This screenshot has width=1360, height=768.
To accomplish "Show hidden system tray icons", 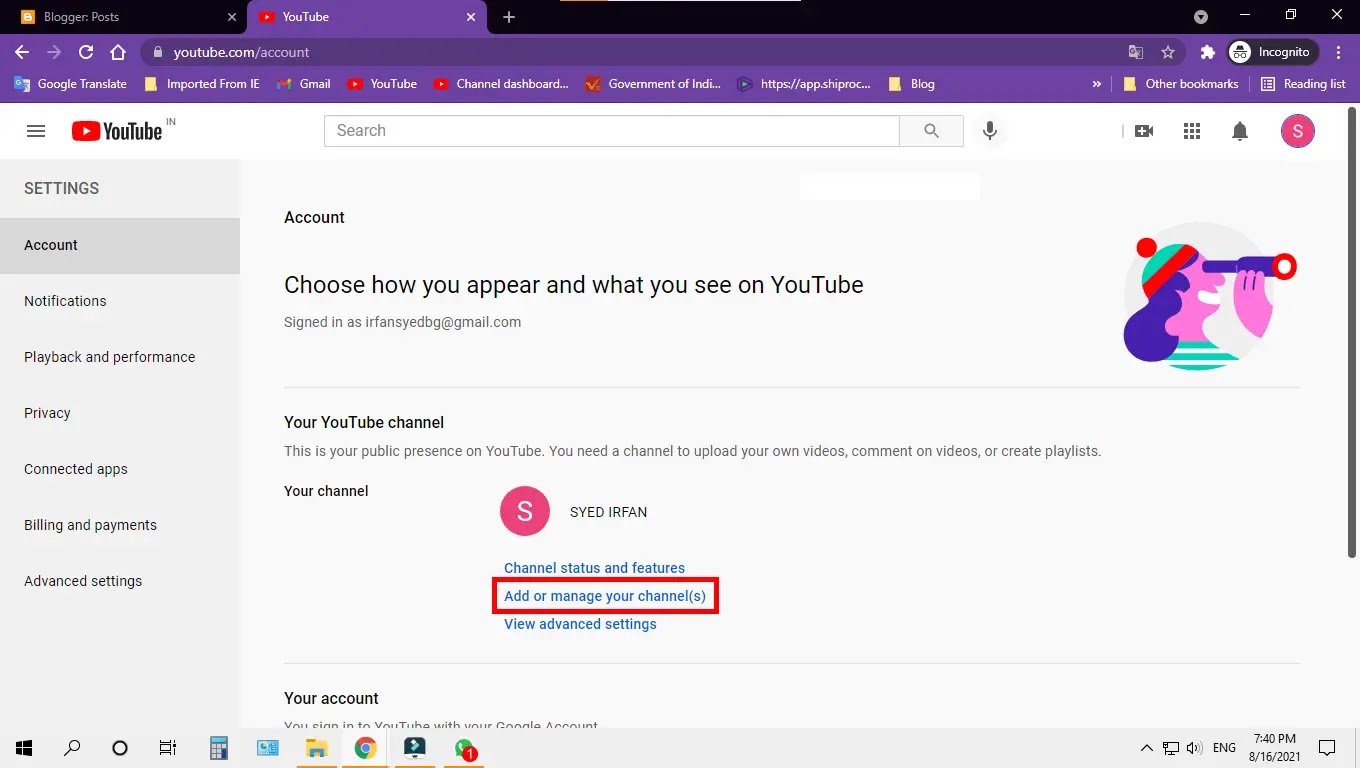I will (x=1147, y=748).
